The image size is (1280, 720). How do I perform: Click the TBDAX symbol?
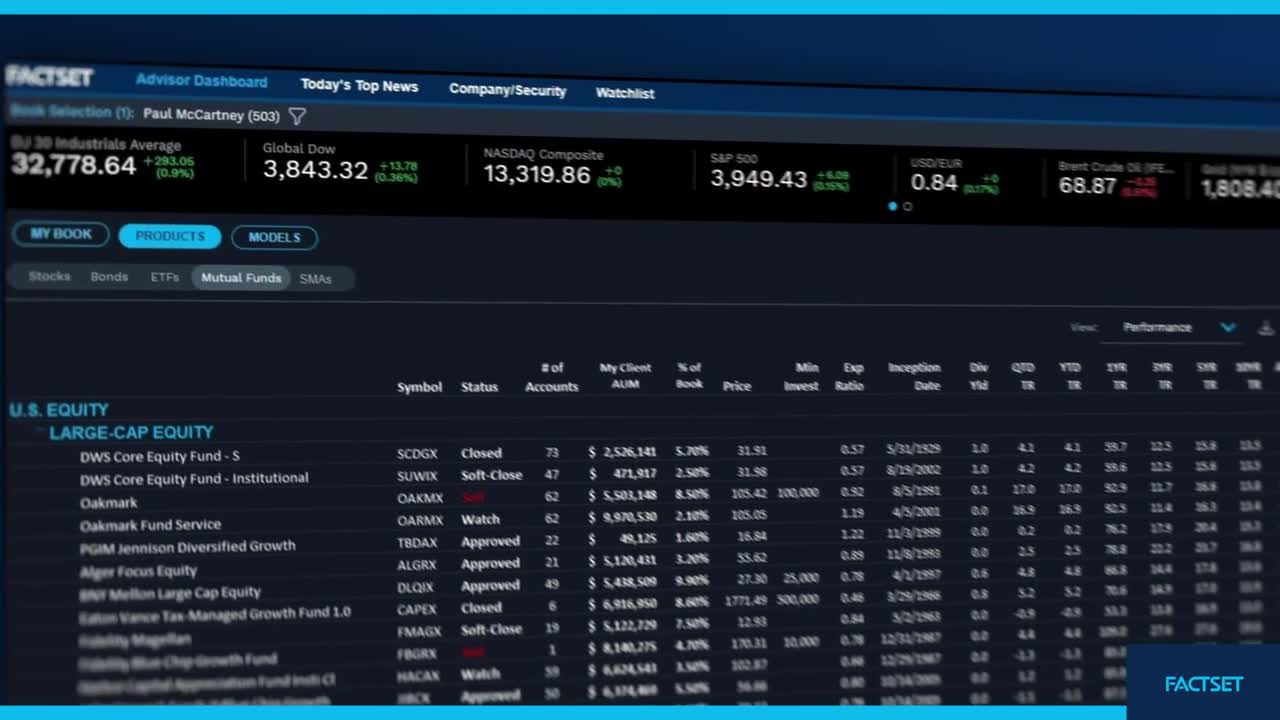(417, 542)
